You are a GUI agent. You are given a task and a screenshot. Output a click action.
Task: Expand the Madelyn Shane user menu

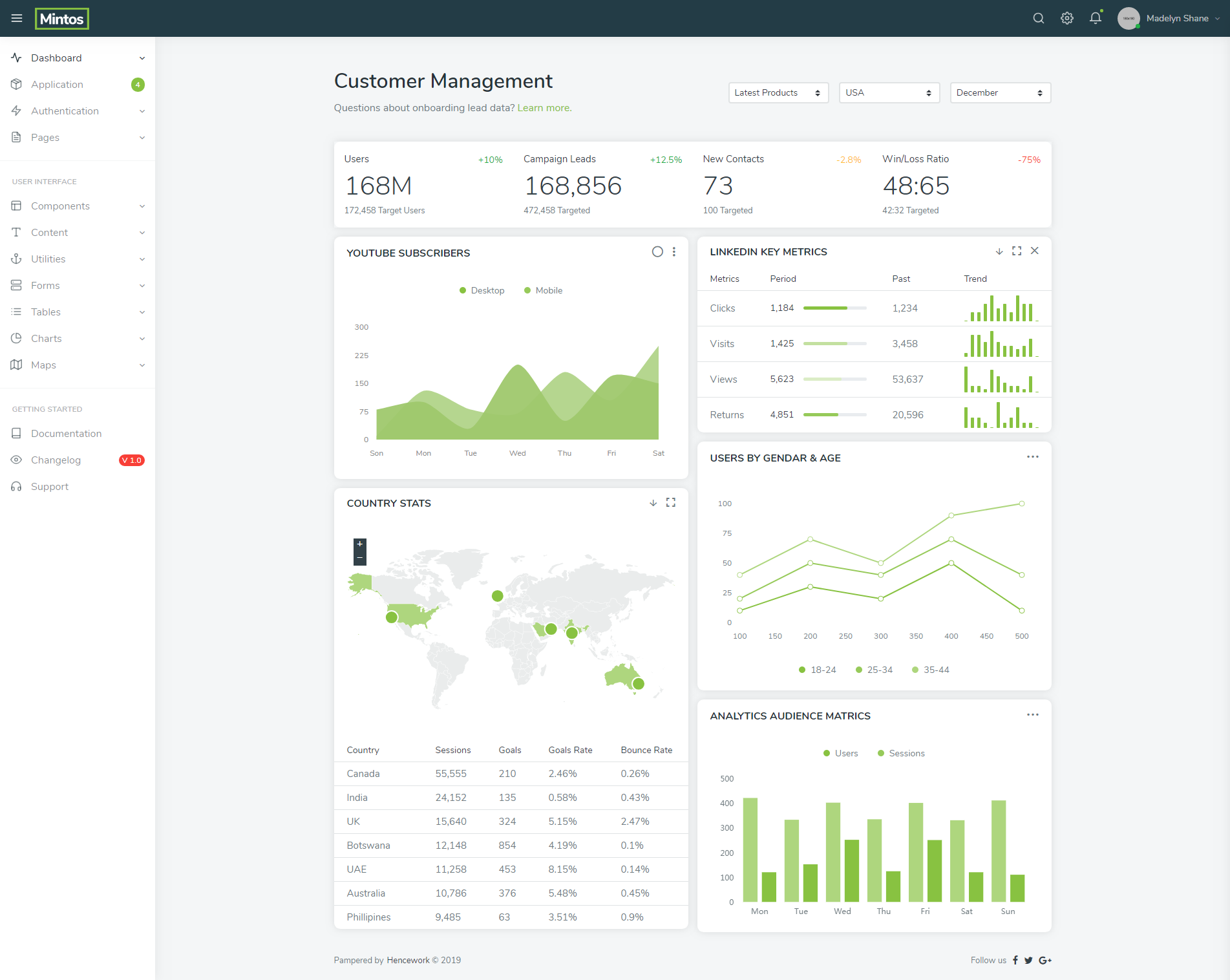tap(1169, 18)
